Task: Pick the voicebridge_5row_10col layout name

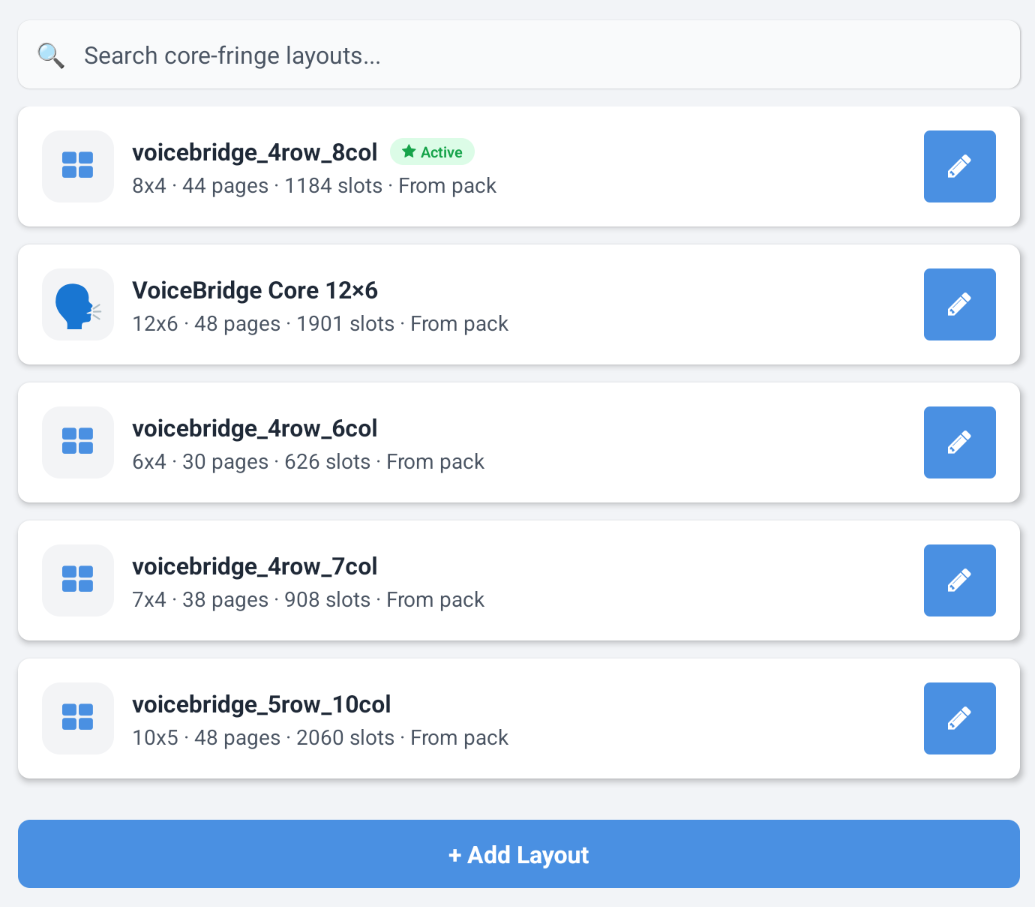Action: pyautogui.click(x=261, y=704)
